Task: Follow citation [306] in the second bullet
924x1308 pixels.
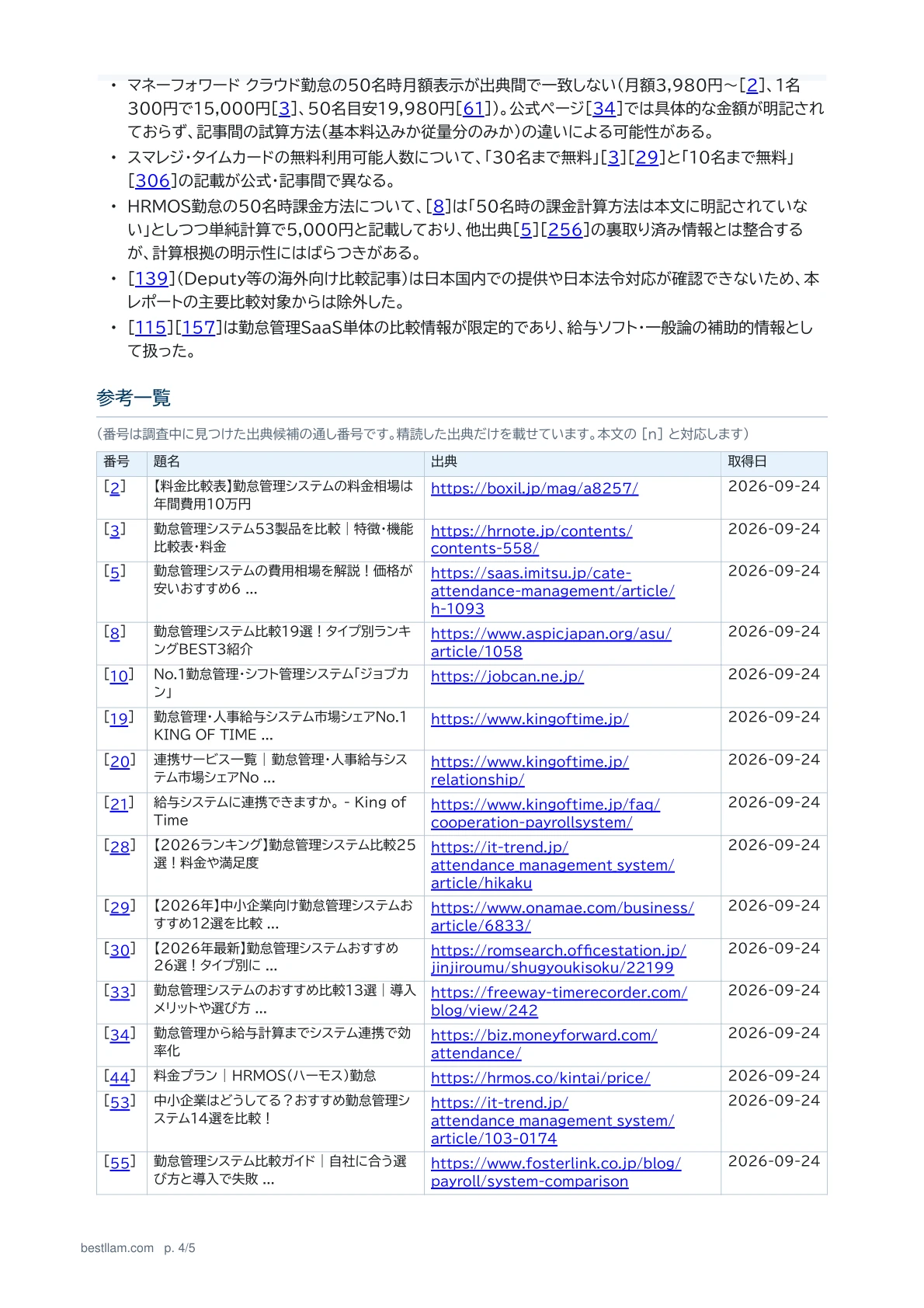Action: click(x=152, y=181)
